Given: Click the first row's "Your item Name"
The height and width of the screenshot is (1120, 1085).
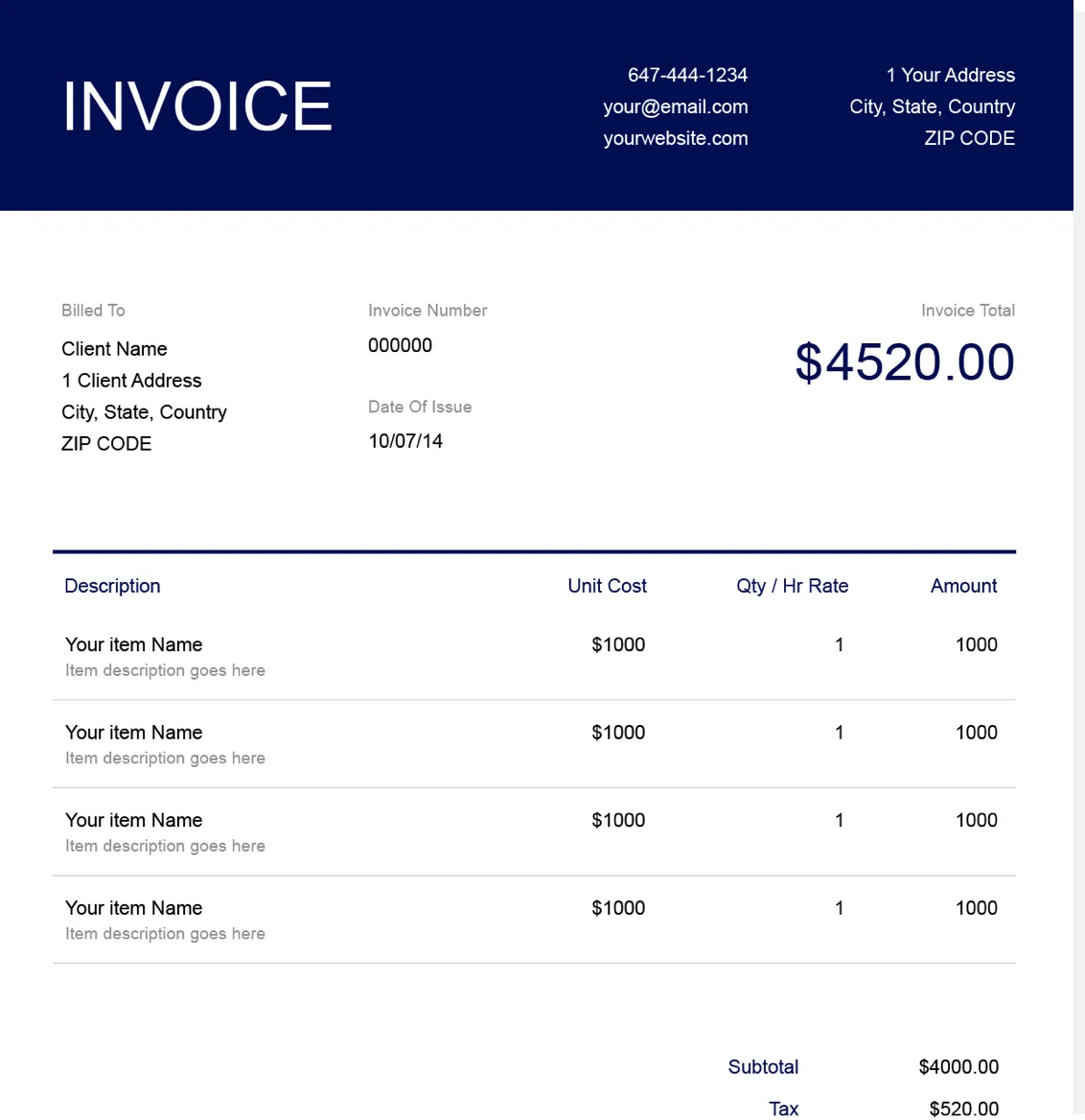Looking at the screenshot, I should pyautogui.click(x=133, y=644).
